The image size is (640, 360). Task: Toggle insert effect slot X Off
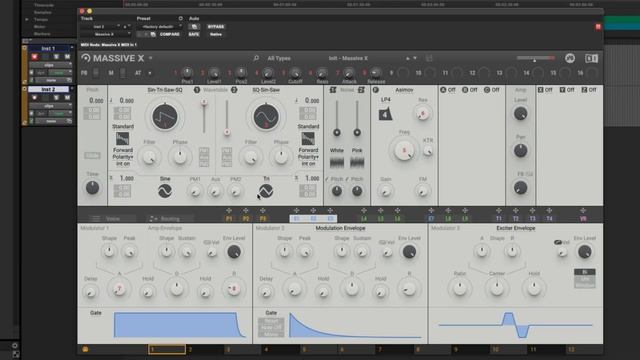[545, 89]
